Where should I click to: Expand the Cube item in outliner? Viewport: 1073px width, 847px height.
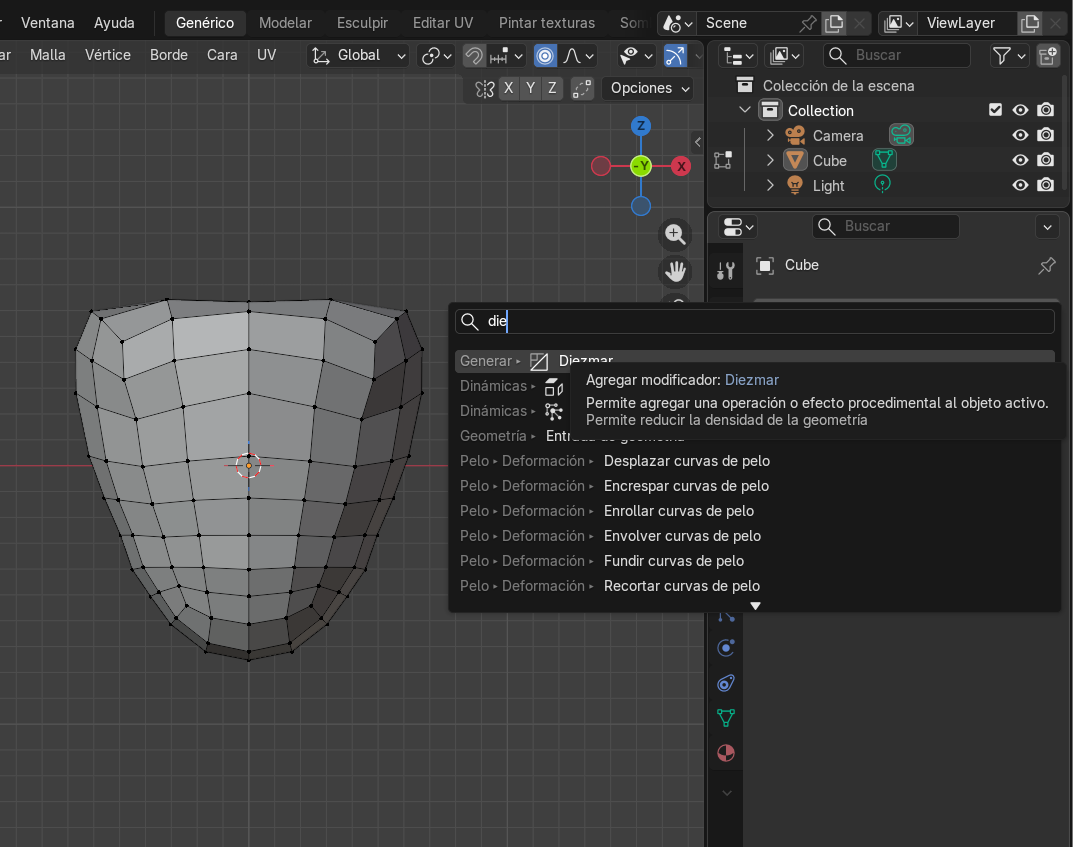770,160
